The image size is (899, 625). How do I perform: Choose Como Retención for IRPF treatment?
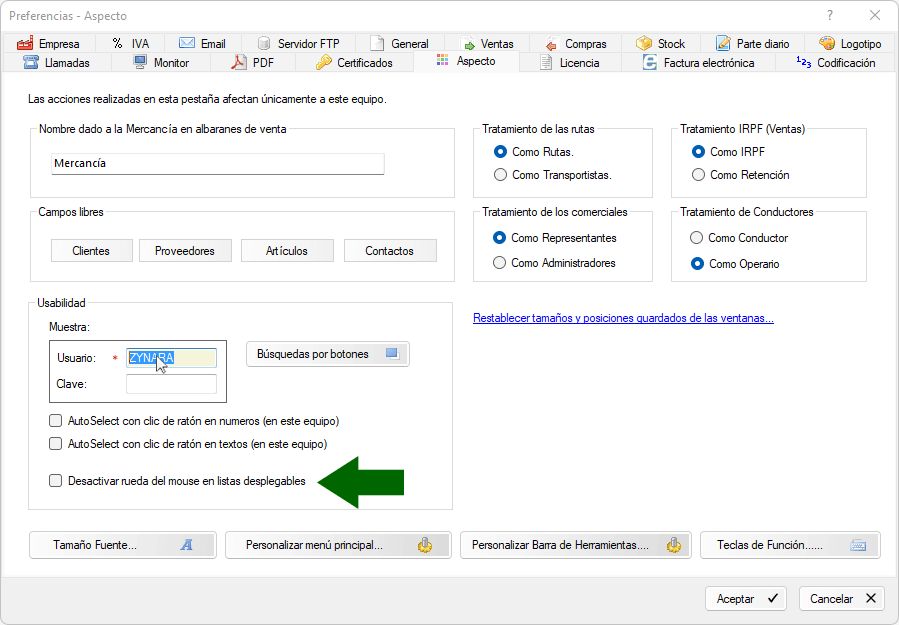pos(698,175)
